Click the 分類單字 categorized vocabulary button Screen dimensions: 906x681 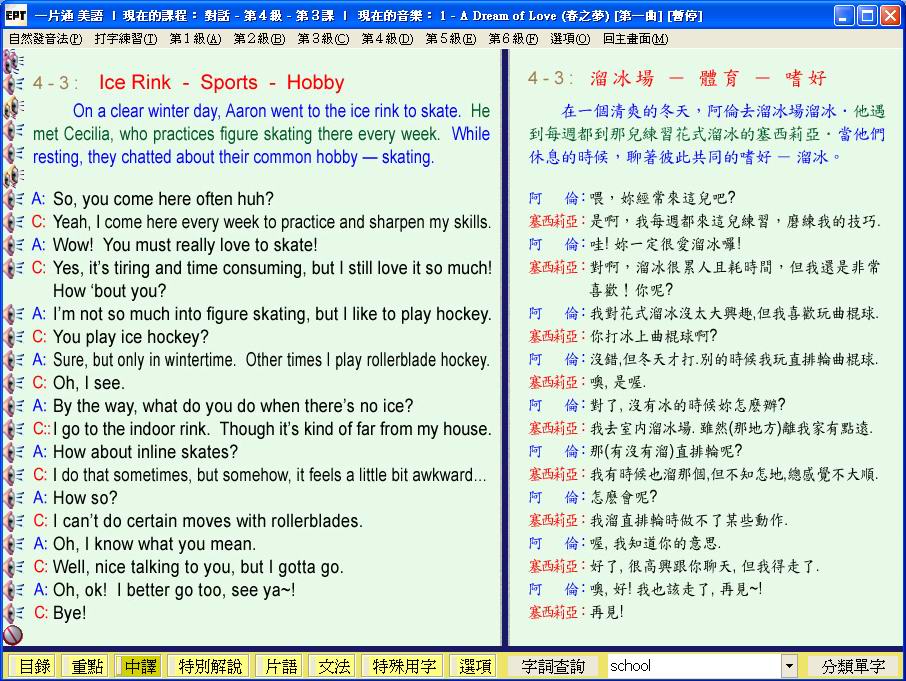853,666
